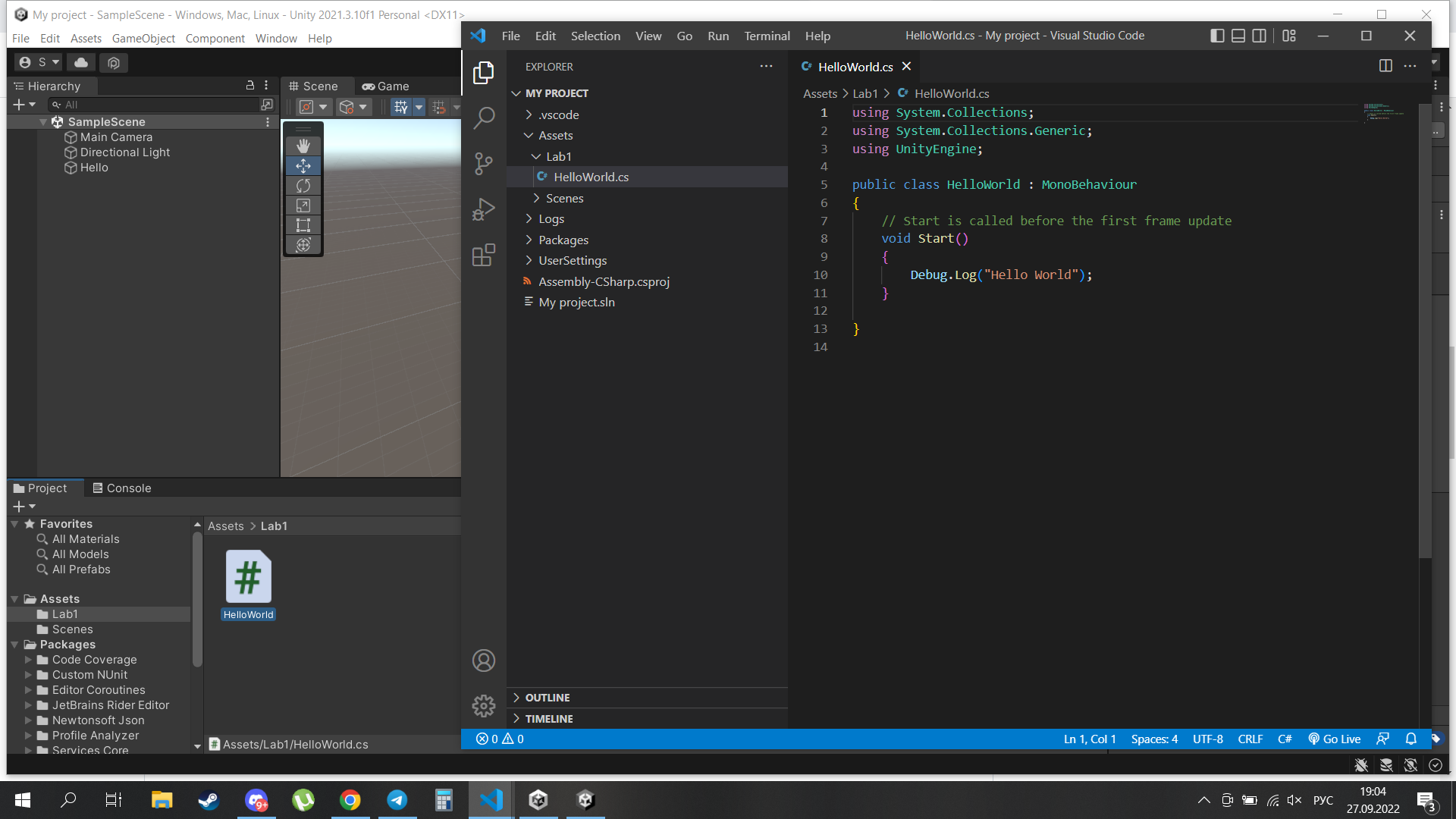Expand the Scenes folder in Explorer
This screenshot has width=1456, height=819.
coord(536,198)
